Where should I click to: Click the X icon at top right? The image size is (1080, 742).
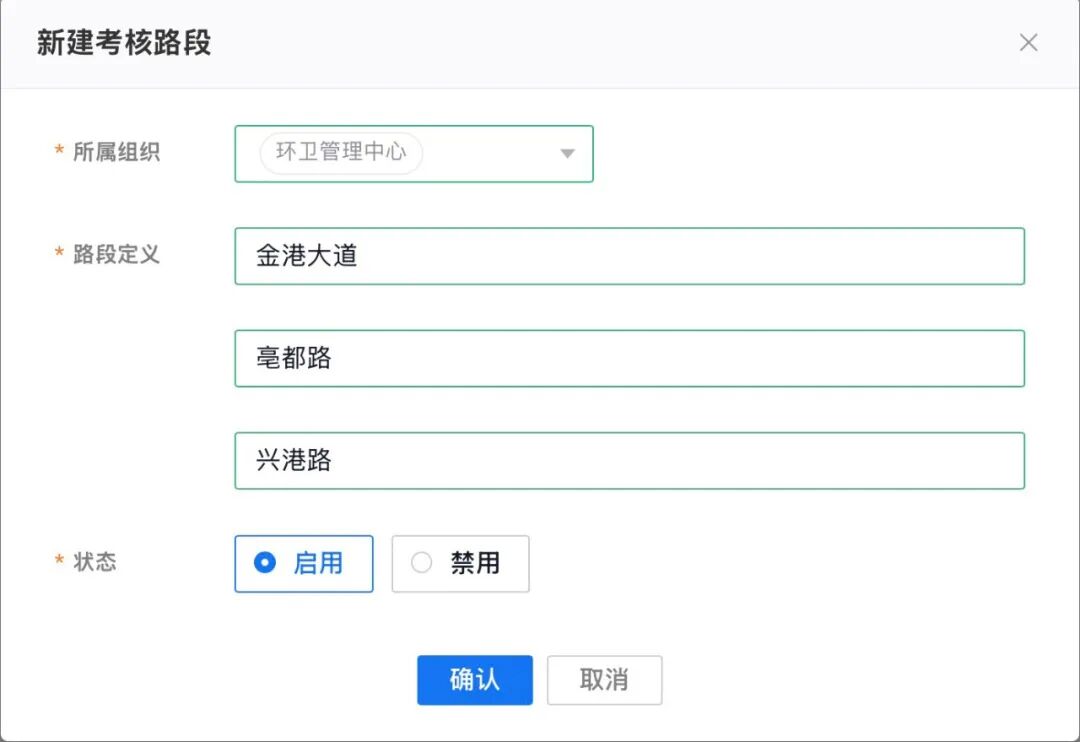[1028, 43]
